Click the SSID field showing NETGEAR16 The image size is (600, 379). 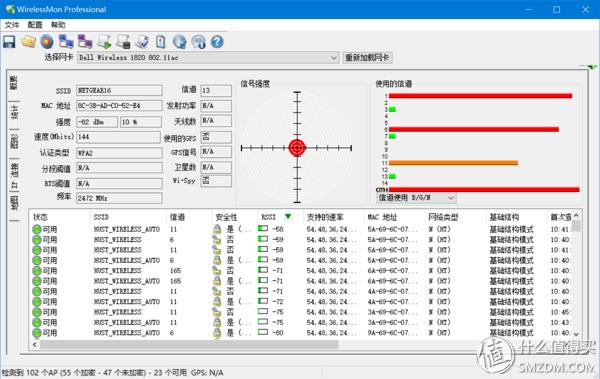[x=119, y=90]
